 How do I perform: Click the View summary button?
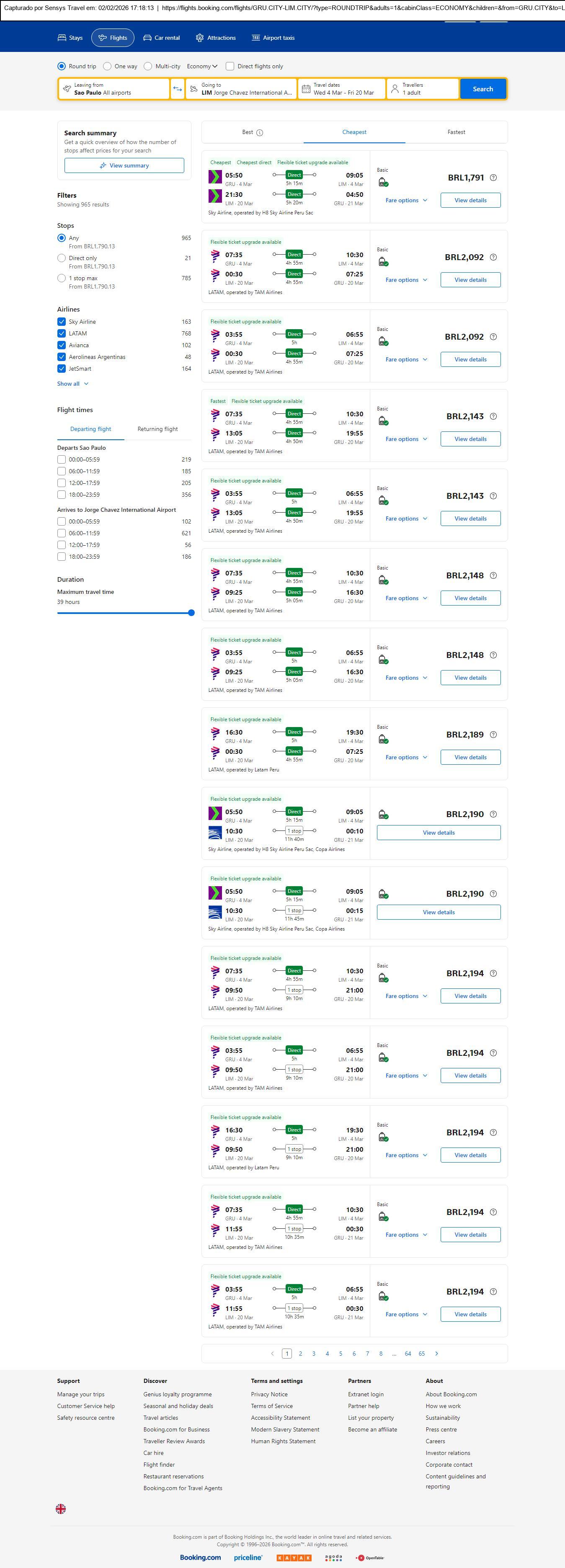pyautogui.click(x=124, y=165)
